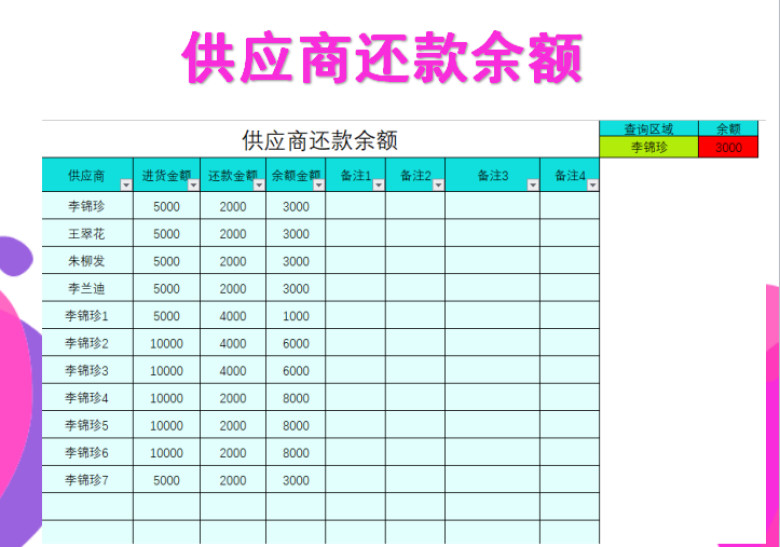Open the 备注3 column filter dropdown
The image size is (780, 547).
click(533, 185)
